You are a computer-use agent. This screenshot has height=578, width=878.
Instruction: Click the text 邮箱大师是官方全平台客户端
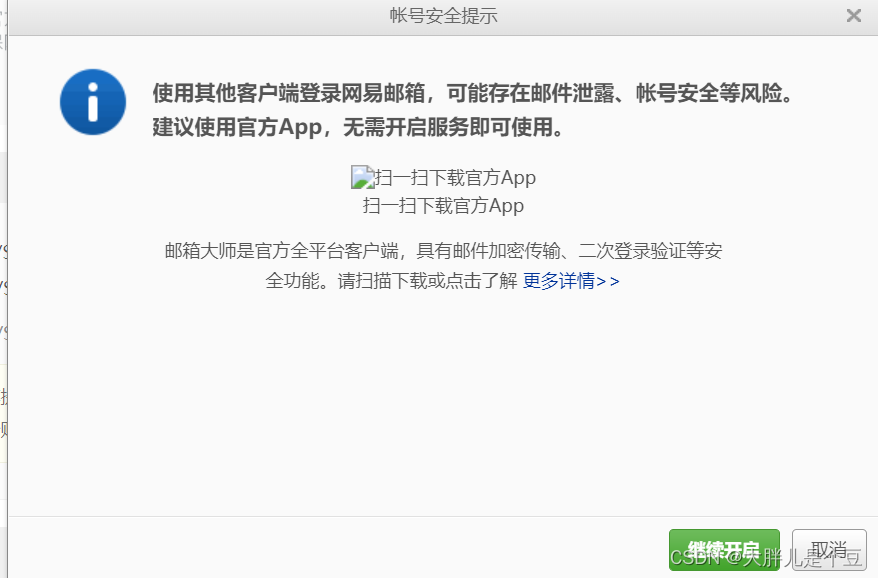(x=281, y=250)
